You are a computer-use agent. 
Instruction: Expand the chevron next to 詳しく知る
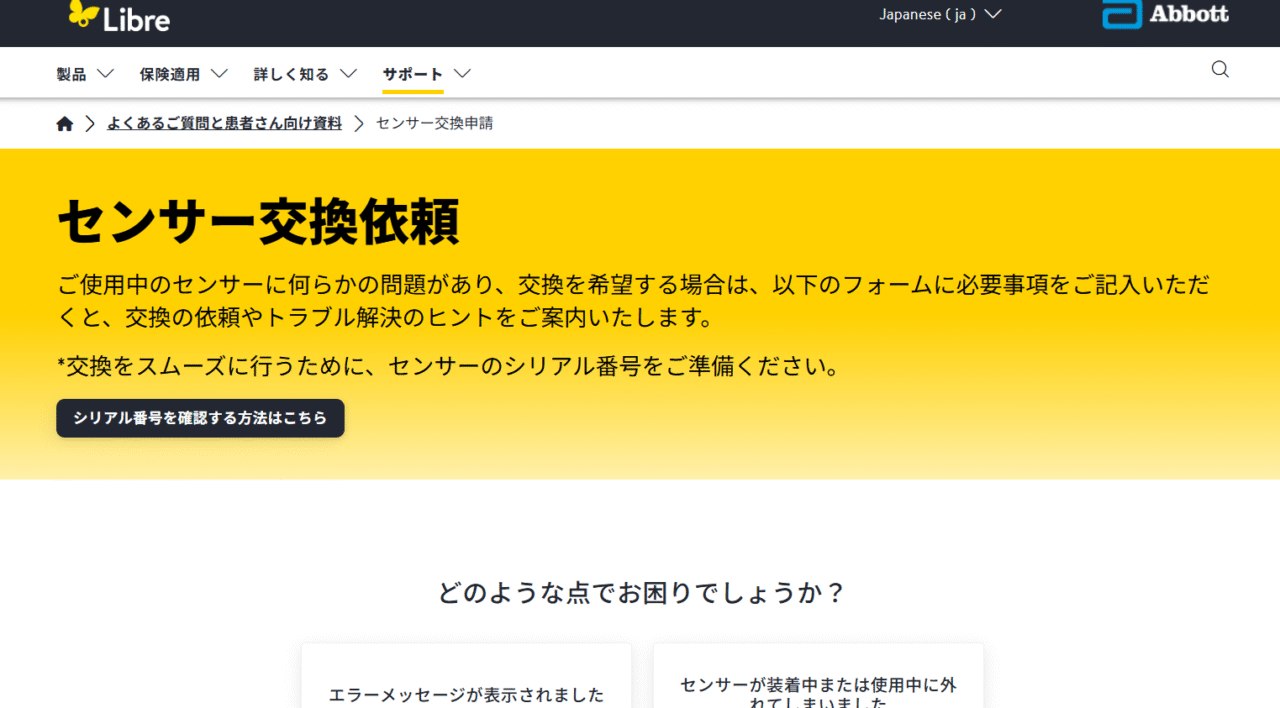pyautogui.click(x=348, y=74)
